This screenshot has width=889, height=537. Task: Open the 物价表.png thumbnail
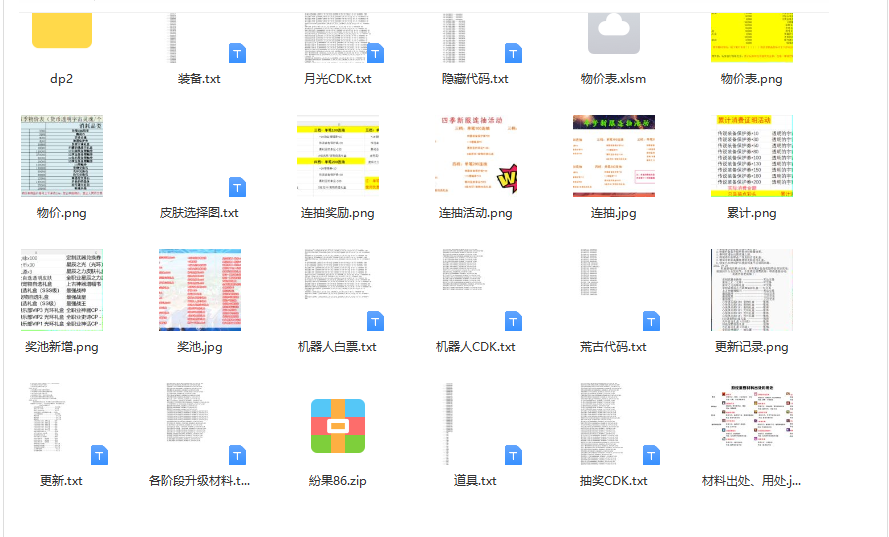pyautogui.click(x=752, y=37)
